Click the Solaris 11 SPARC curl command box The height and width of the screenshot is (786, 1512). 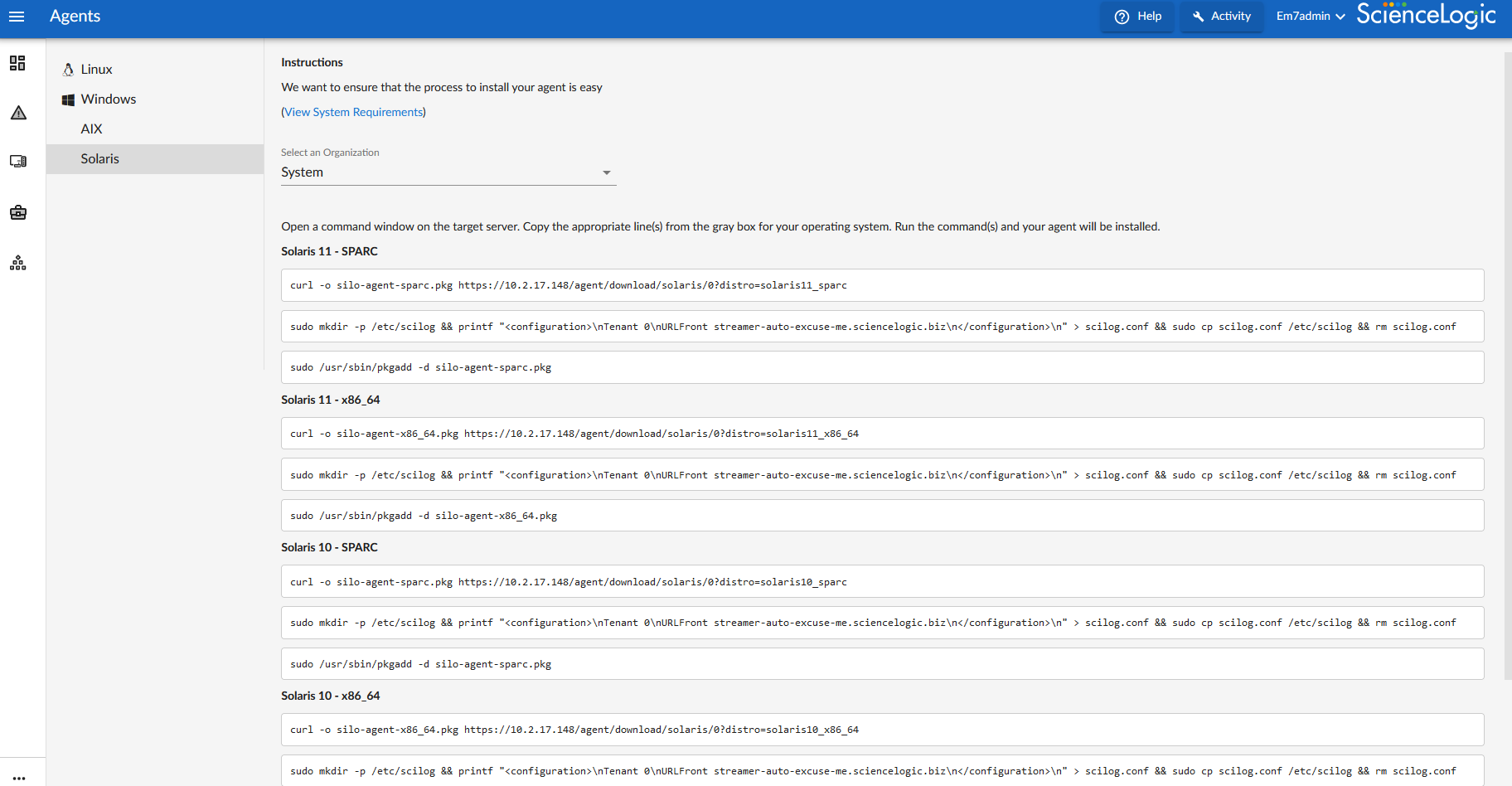(x=882, y=285)
